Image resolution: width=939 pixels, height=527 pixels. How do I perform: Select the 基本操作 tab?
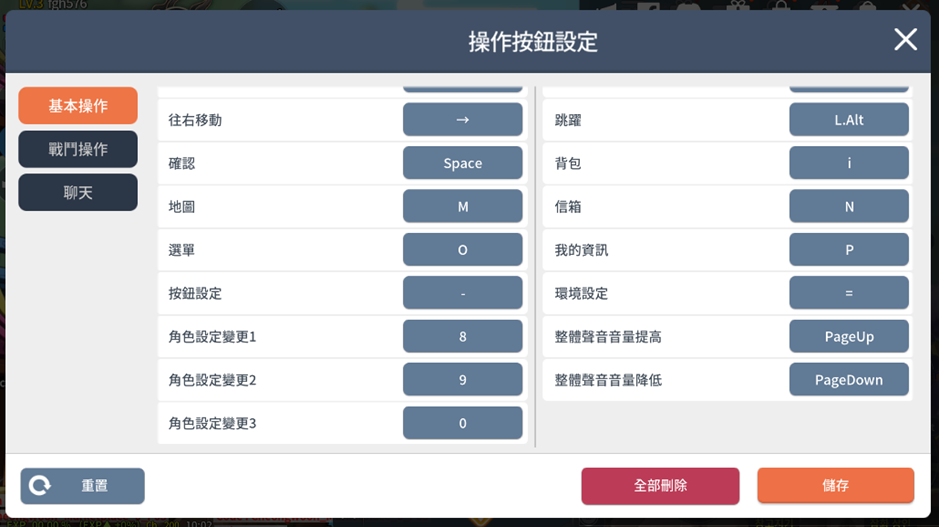pos(78,105)
